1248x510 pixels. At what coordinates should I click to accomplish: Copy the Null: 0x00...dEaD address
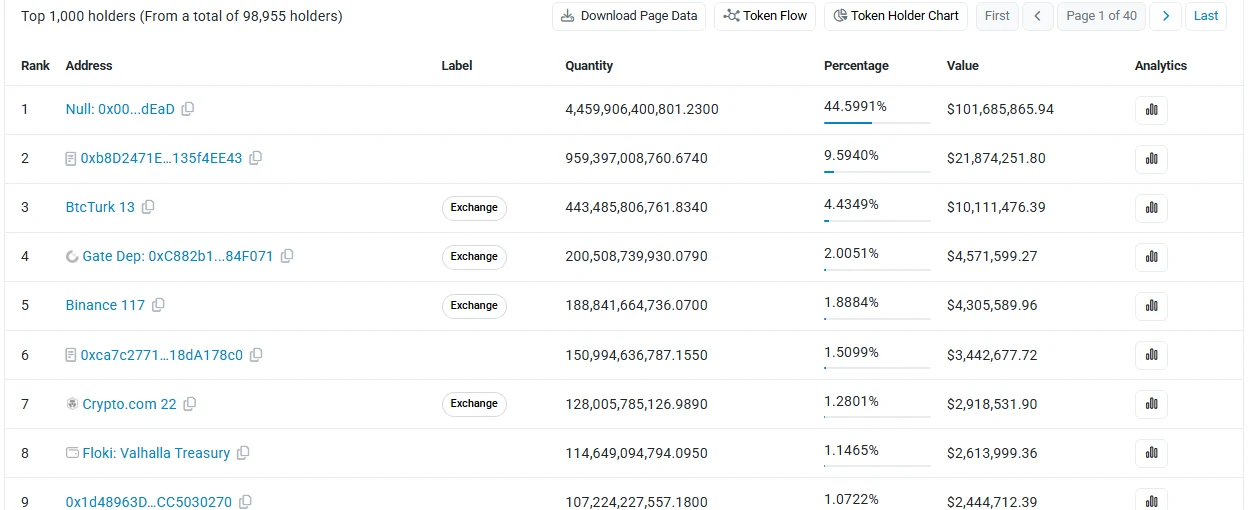(x=187, y=109)
